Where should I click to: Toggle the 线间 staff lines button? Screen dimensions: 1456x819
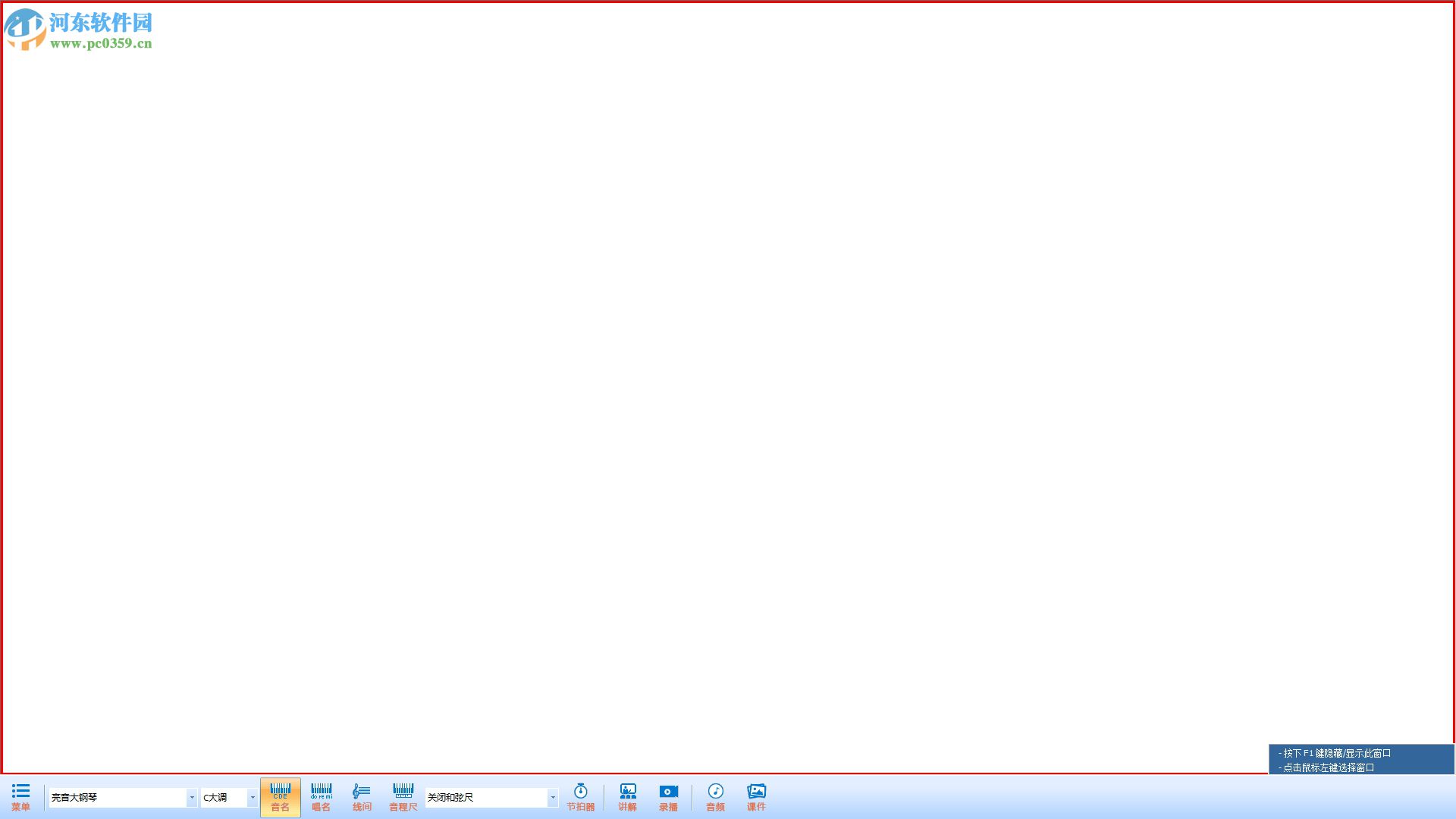[x=362, y=797]
